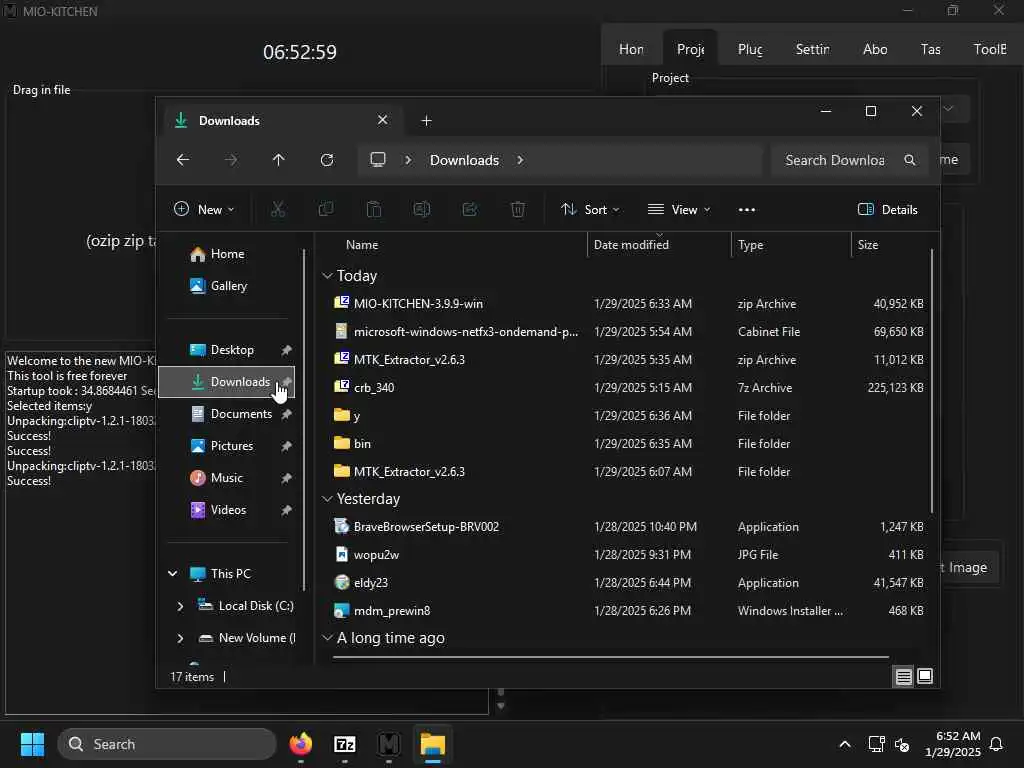
Task: Open the See more ellipsis menu
Action: [x=746, y=210]
